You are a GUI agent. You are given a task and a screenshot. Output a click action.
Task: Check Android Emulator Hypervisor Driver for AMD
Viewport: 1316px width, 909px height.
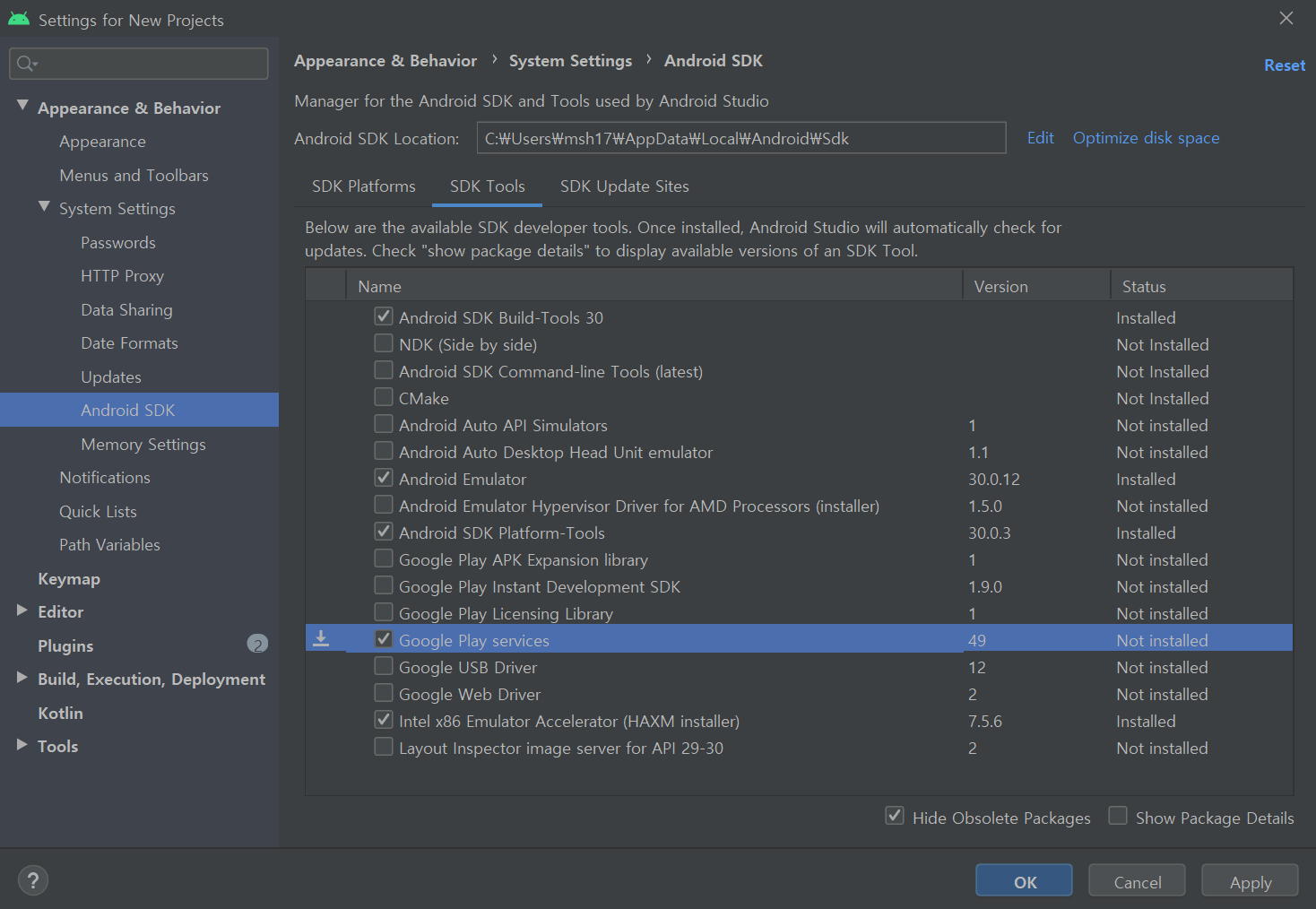tap(384, 505)
